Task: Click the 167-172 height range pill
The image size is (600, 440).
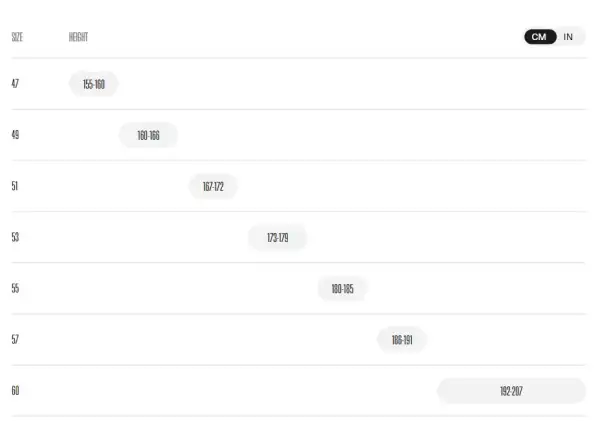Action: 213,186
